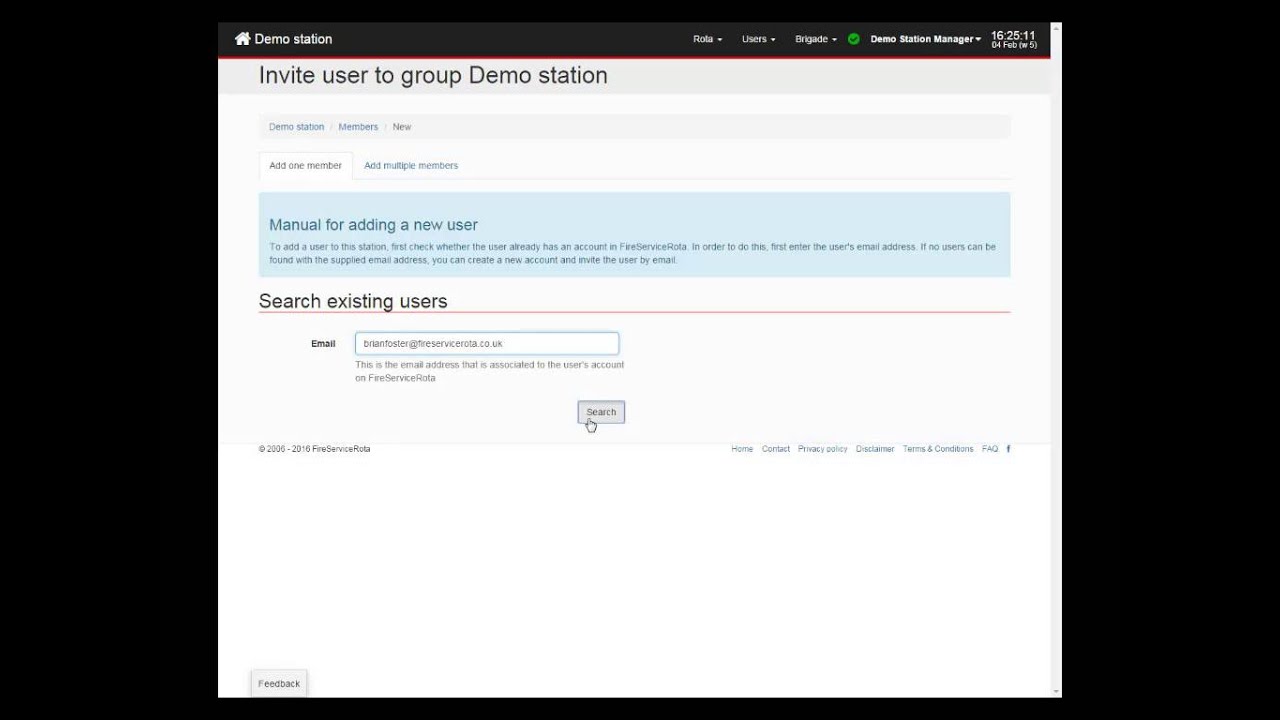Click the copyright FireServiceRota text
The height and width of the screenshot is (720, 1280).
click(314, 449)
